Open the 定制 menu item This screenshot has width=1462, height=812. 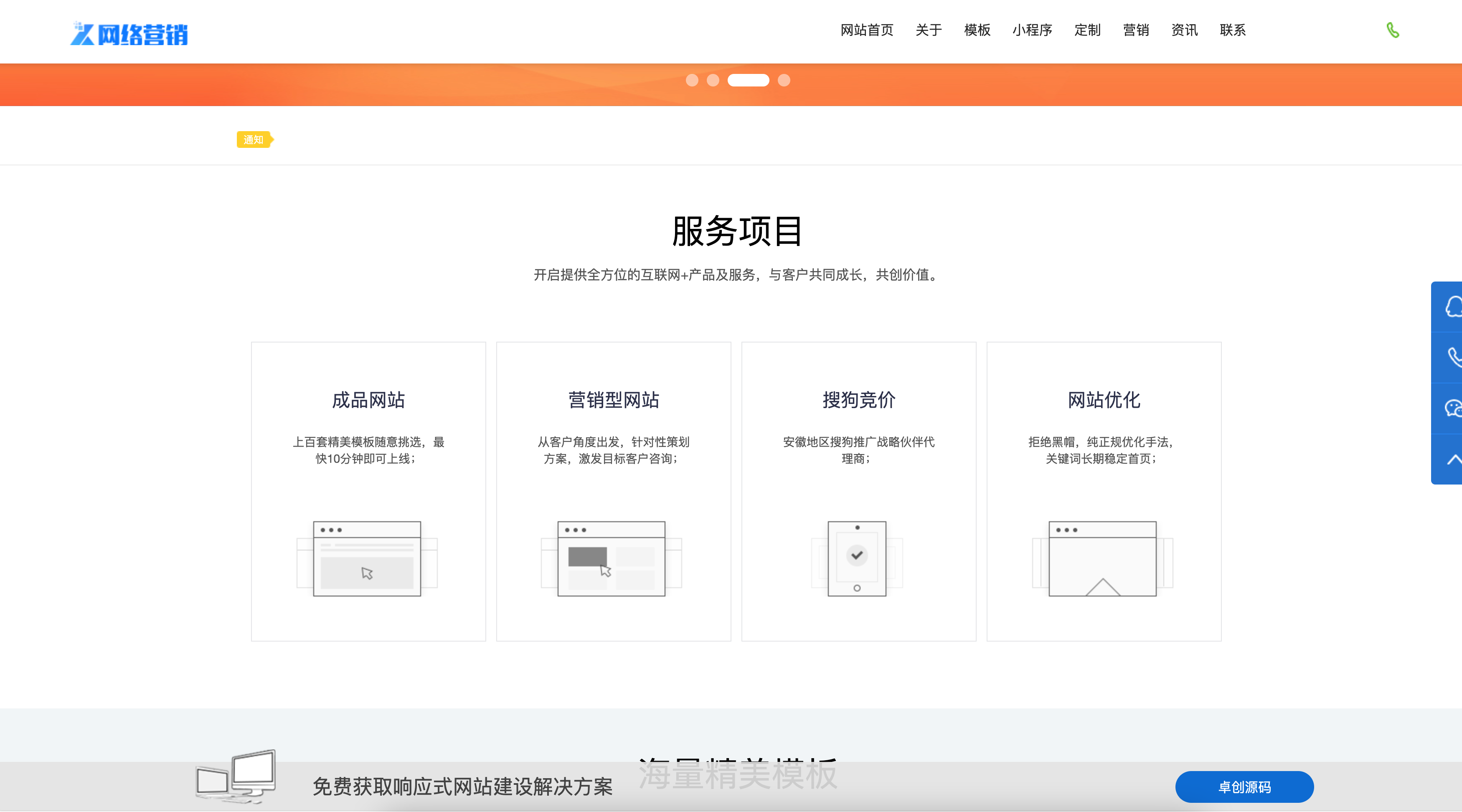[x=1087, y=30]
